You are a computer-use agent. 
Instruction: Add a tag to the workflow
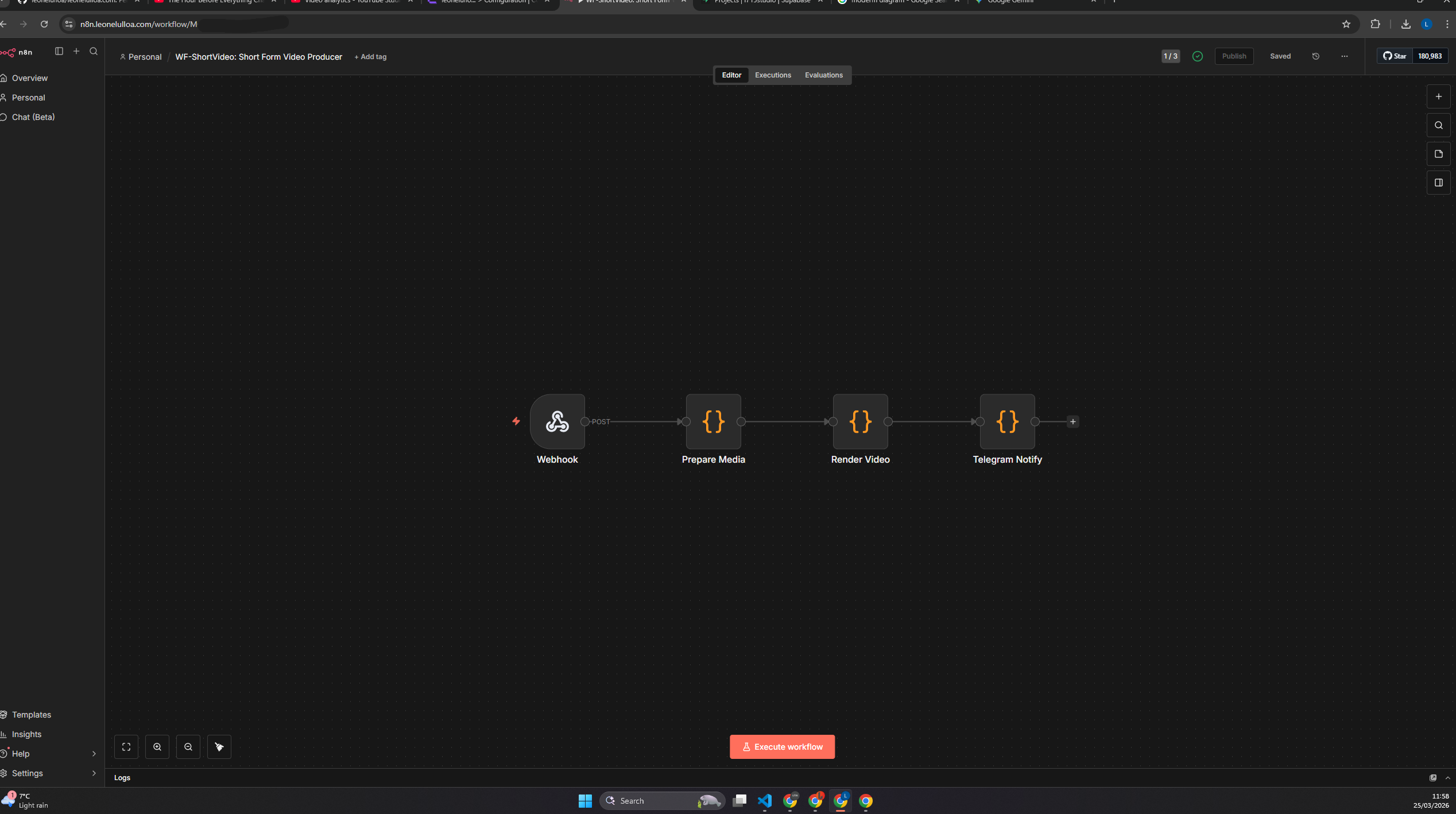[370, 57]
